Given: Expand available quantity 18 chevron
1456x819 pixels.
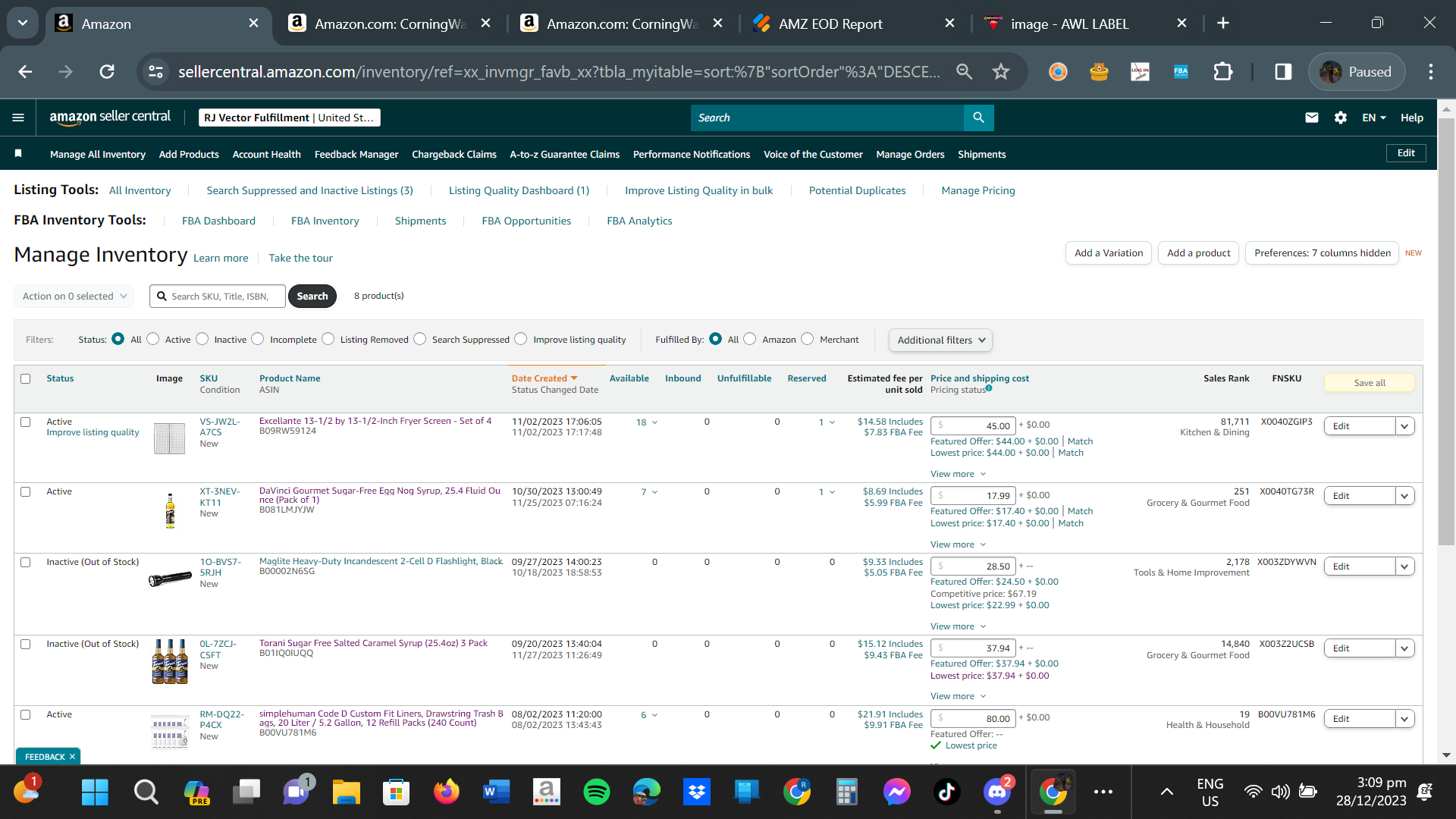Looking at the screenshot, I should (654, 422).
